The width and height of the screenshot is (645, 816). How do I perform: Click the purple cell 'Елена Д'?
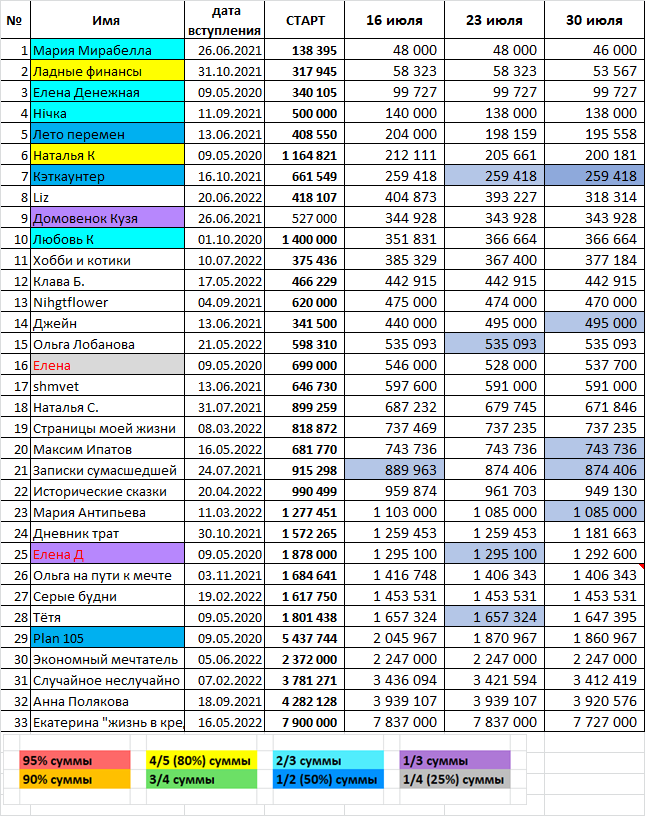tap(107, 554)
